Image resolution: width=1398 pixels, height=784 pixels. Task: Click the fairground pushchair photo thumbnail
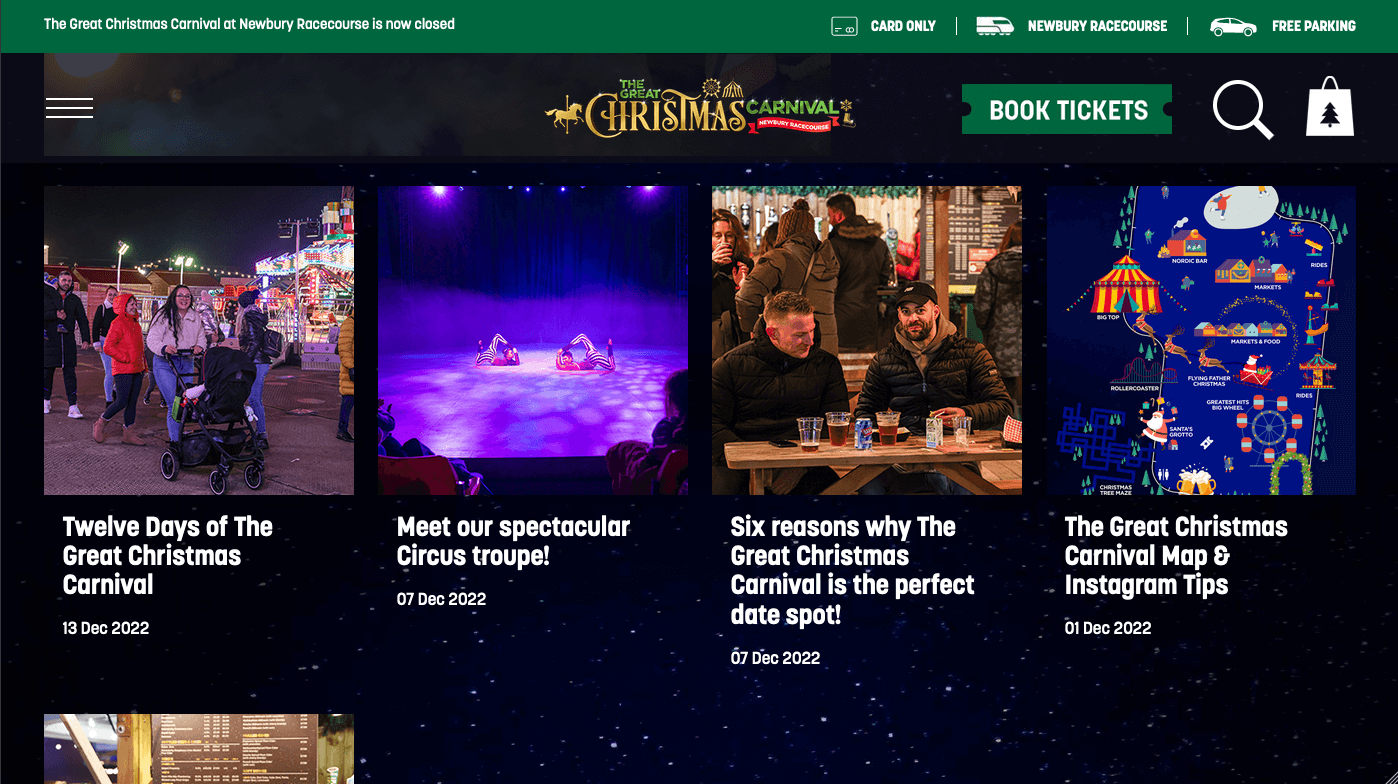tap(199, 340)
